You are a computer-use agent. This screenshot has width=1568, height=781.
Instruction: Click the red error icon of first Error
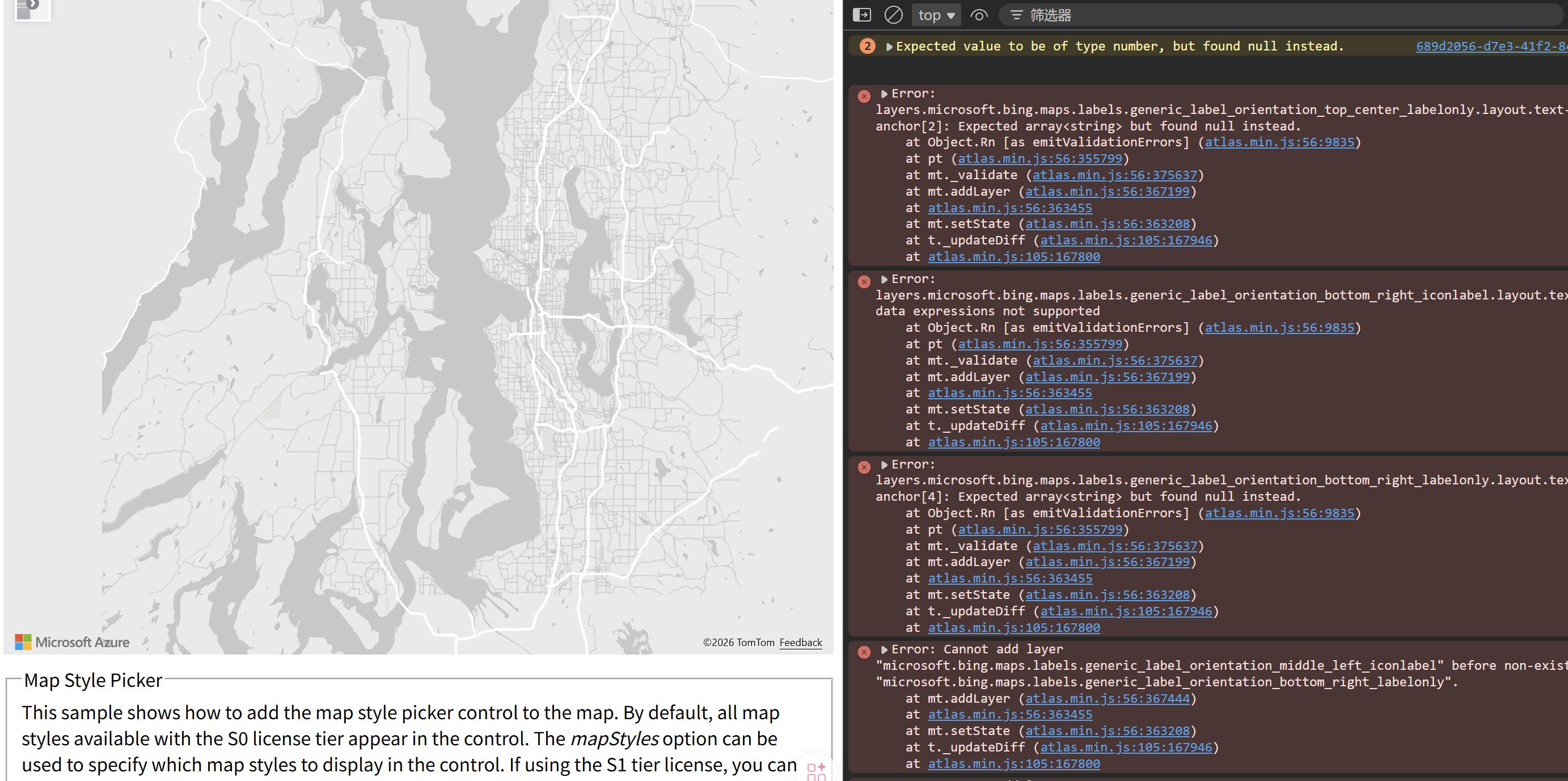(864, 96)
